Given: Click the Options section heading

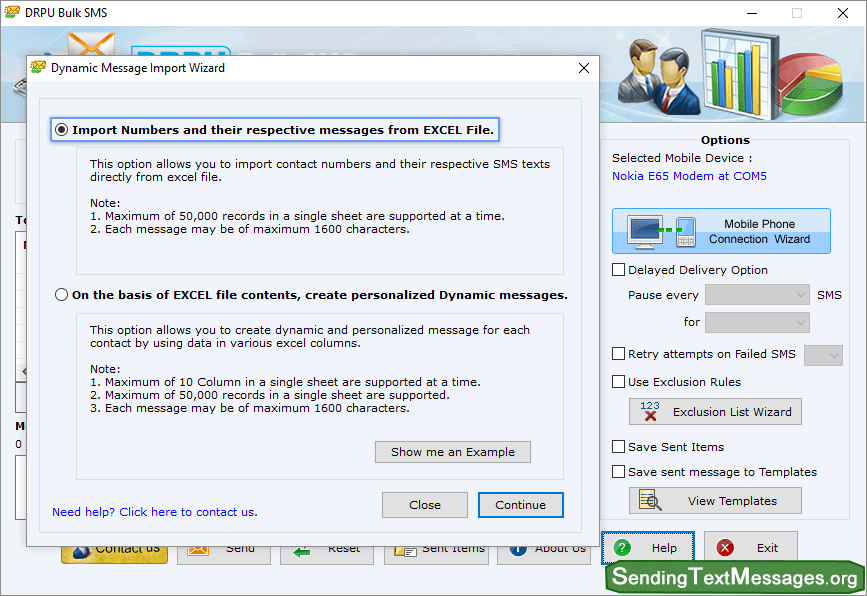Looking at the screenshot, I should pos(725,140).
